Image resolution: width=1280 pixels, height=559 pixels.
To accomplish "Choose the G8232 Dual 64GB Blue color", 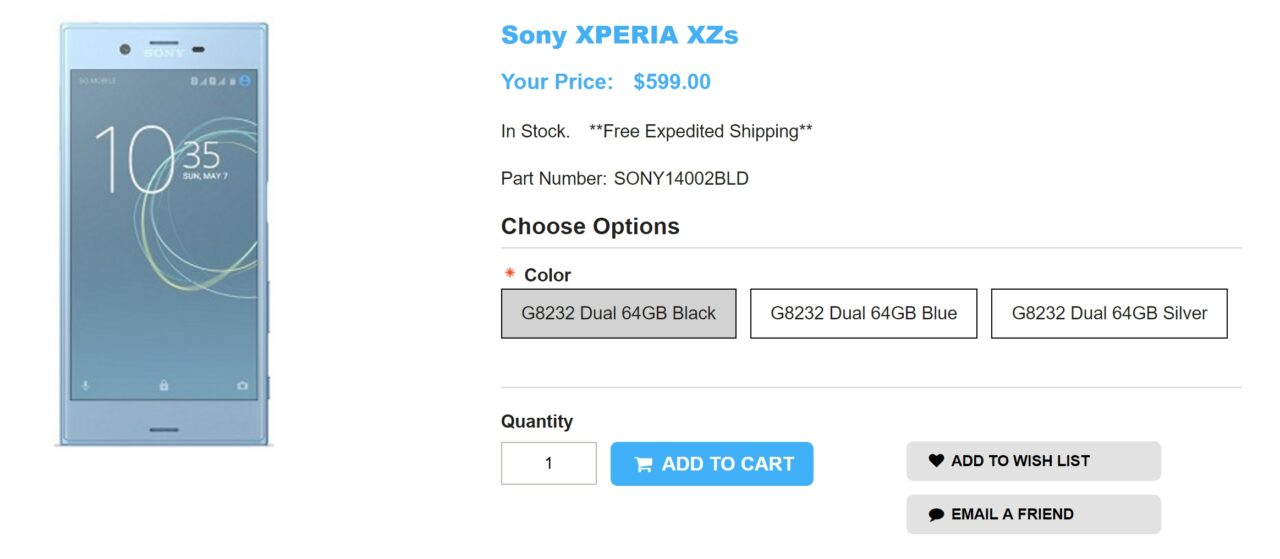I will coord(863,313).
